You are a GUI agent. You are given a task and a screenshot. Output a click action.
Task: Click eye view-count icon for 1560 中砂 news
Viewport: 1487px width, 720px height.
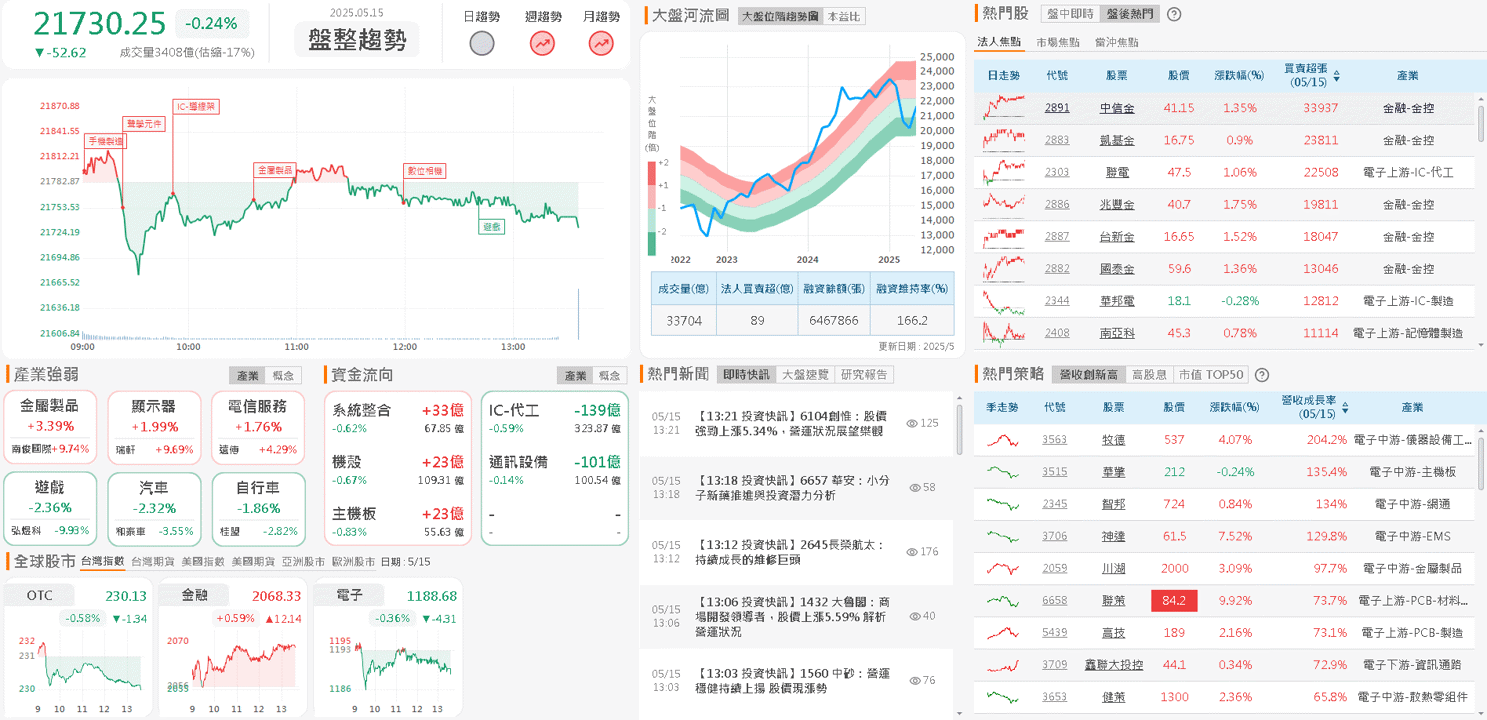tap(915, 680)
